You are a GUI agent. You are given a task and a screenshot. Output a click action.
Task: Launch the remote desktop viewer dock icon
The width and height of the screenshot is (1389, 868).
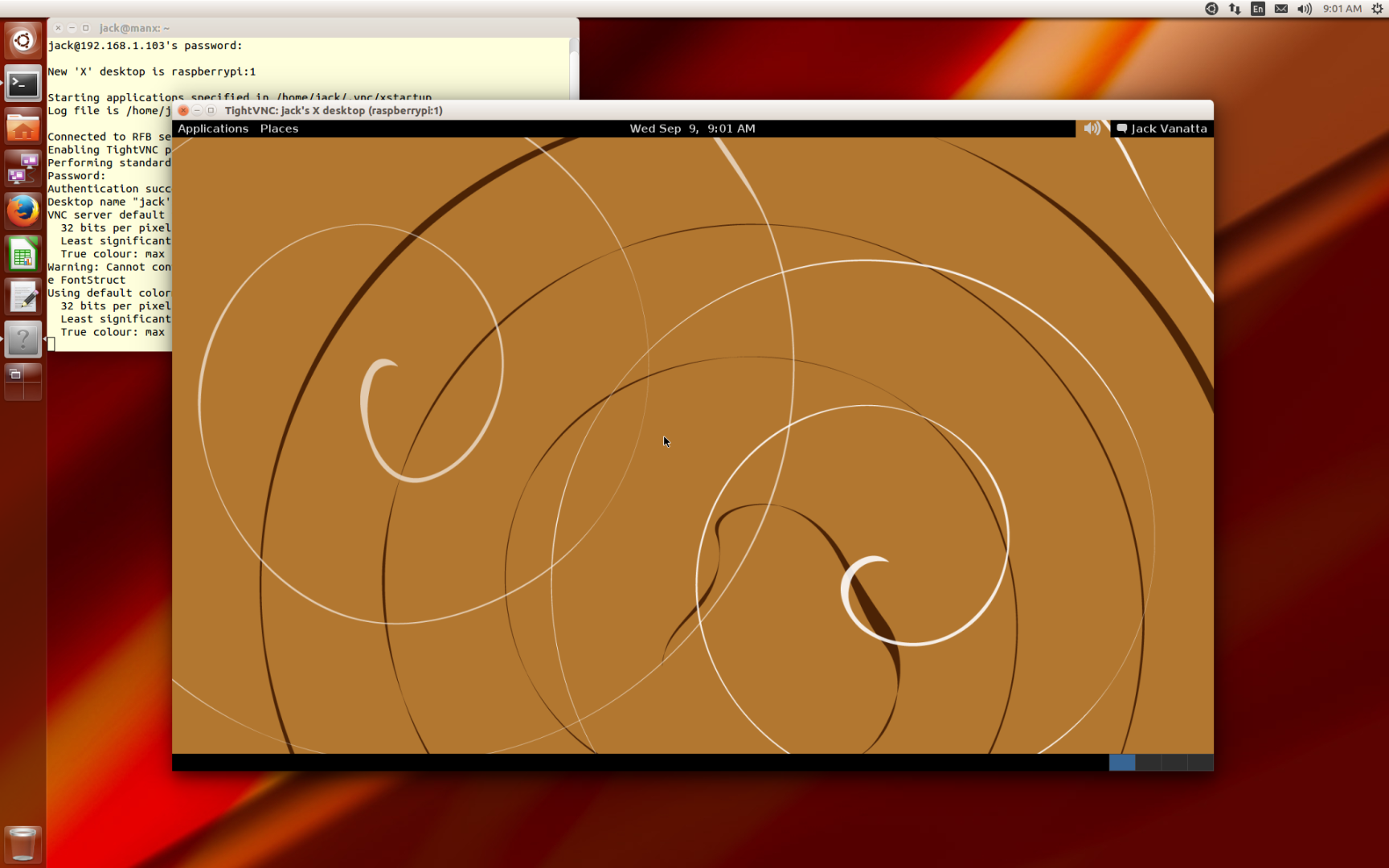[23, 169]
